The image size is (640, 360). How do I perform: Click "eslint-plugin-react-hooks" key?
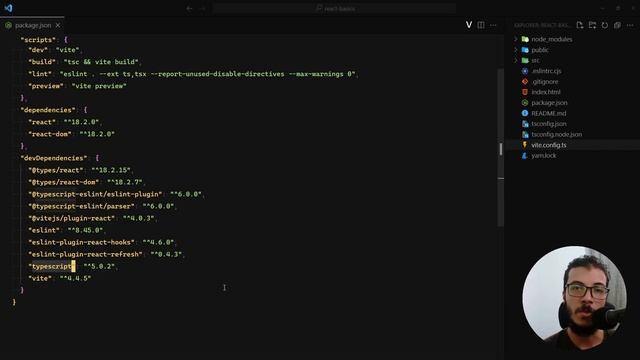tap(82, 242)
